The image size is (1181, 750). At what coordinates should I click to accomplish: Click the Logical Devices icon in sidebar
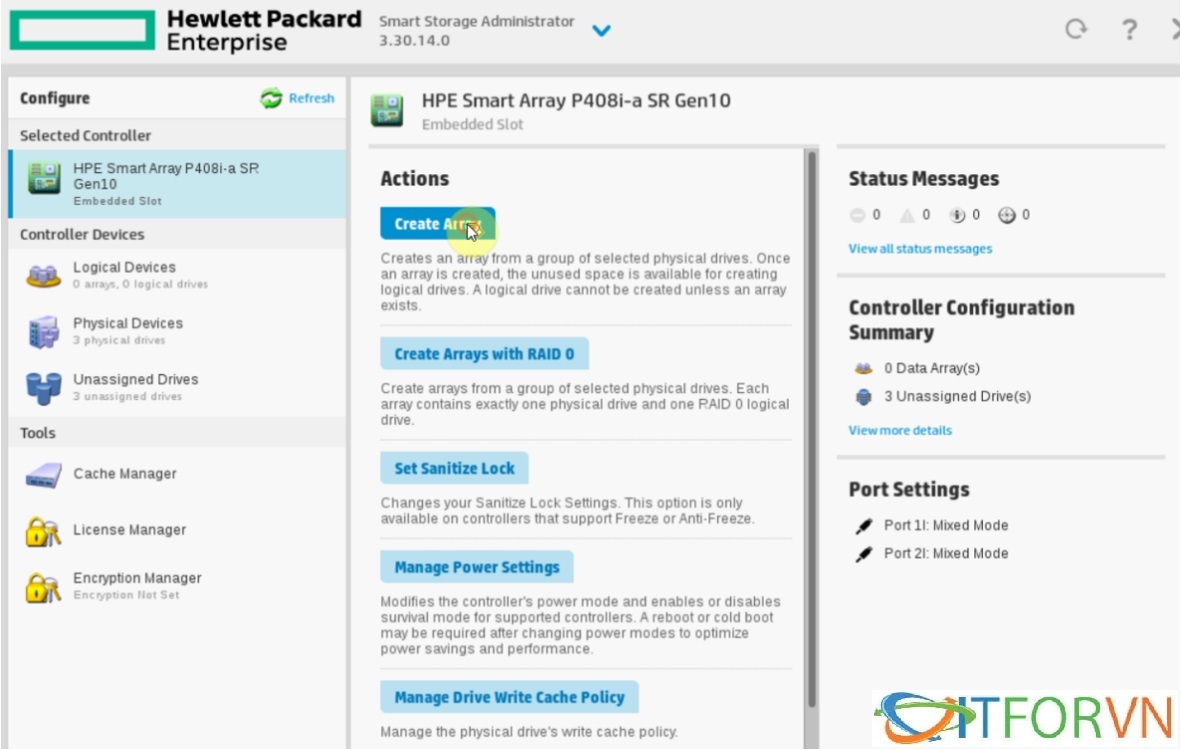coord(43,276)
